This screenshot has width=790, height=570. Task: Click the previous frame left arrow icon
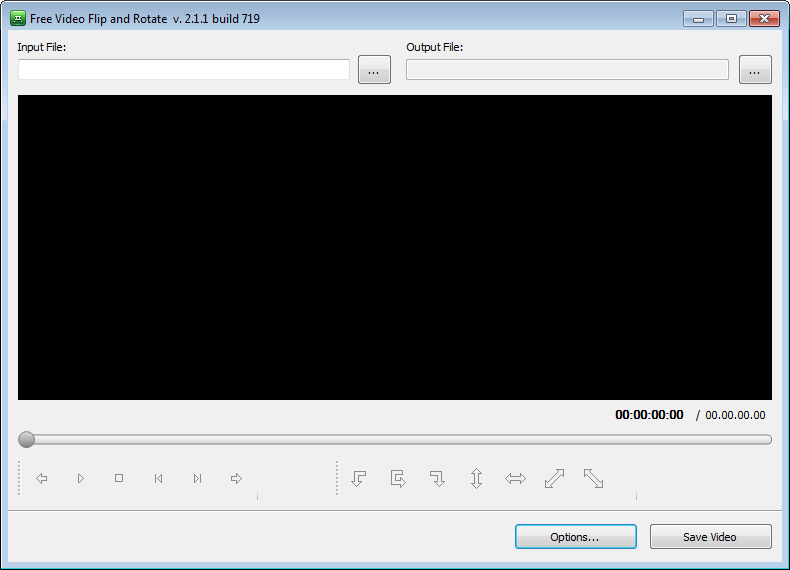(x=42, y=478)
